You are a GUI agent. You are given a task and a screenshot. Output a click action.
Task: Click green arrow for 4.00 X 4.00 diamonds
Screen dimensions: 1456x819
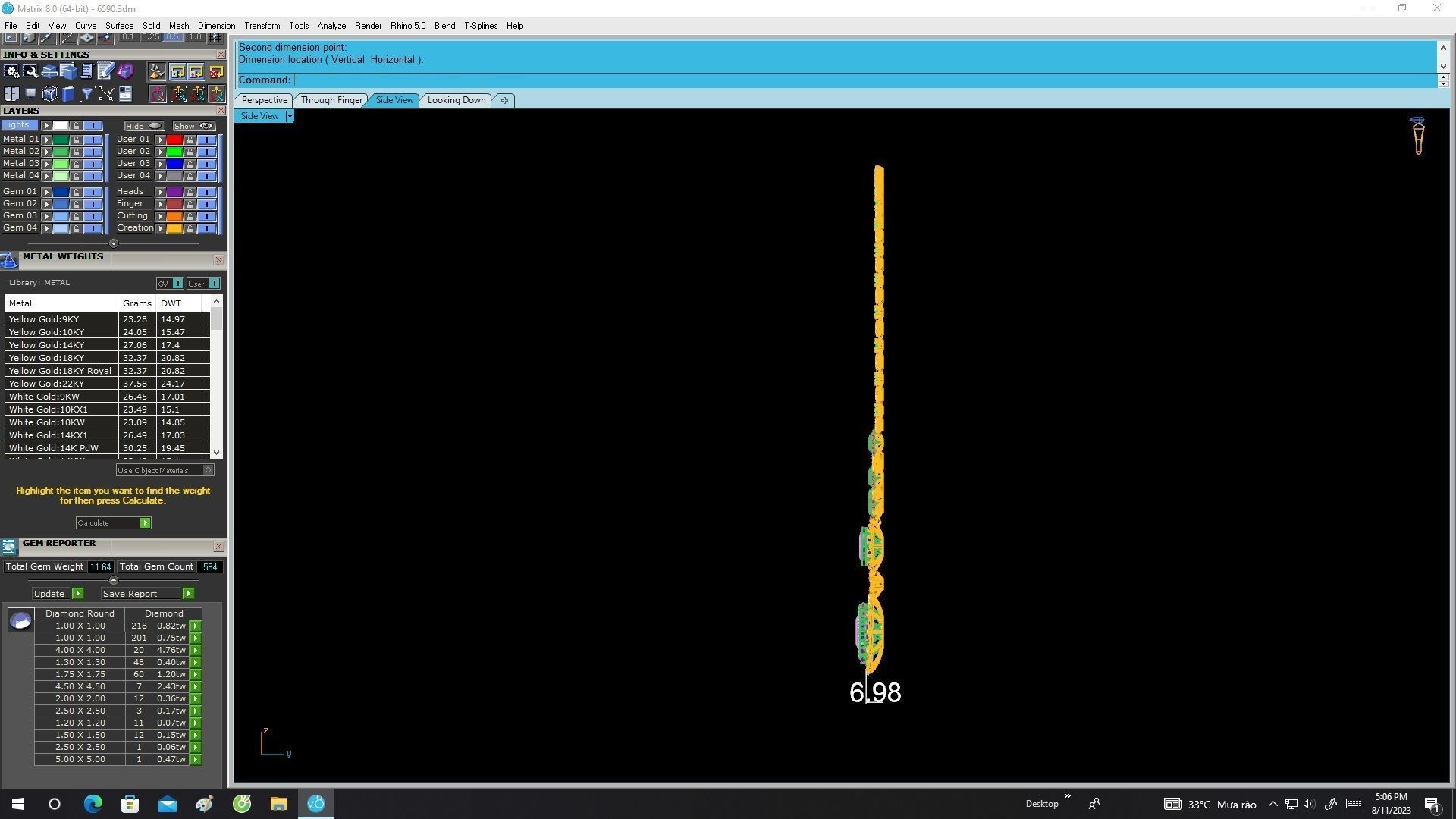(196, 651)
